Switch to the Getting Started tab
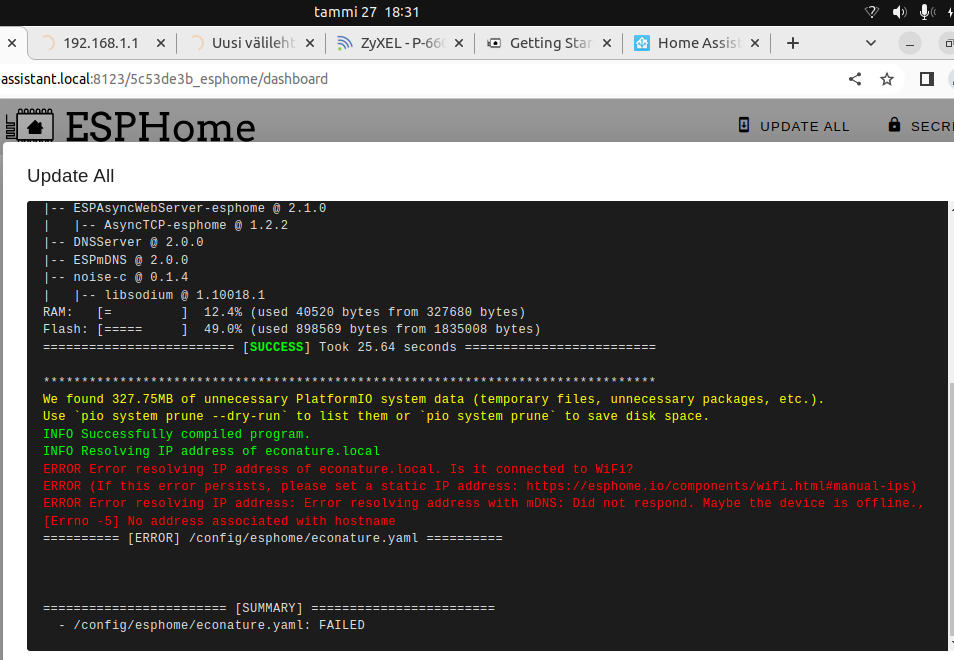 point(552,43)
